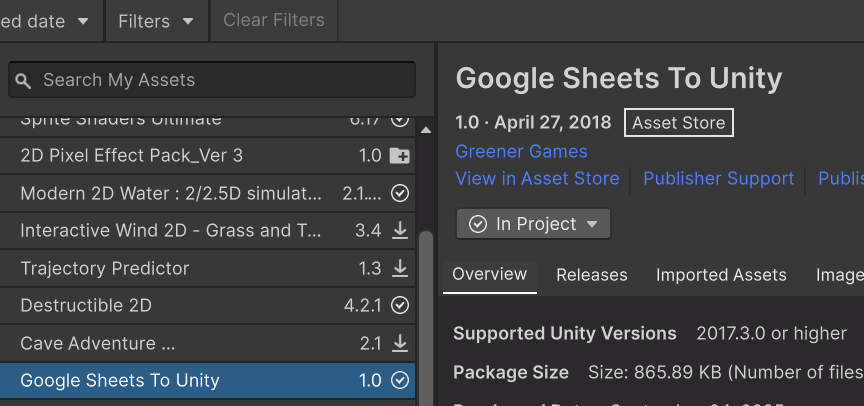Click the Search My Assets field
Viewport: 864px width, 406px height.
[220, 80]
